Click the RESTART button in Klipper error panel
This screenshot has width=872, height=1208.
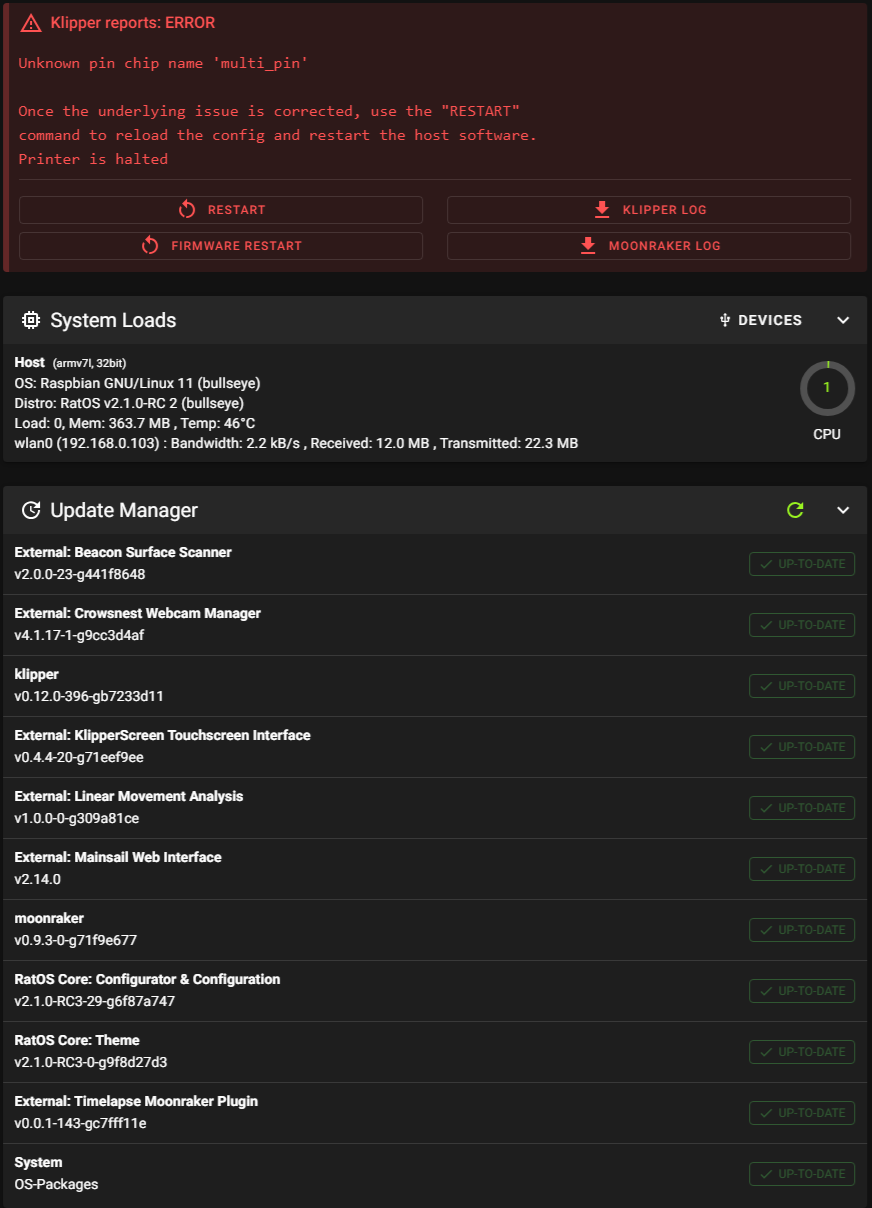(221, 210)
